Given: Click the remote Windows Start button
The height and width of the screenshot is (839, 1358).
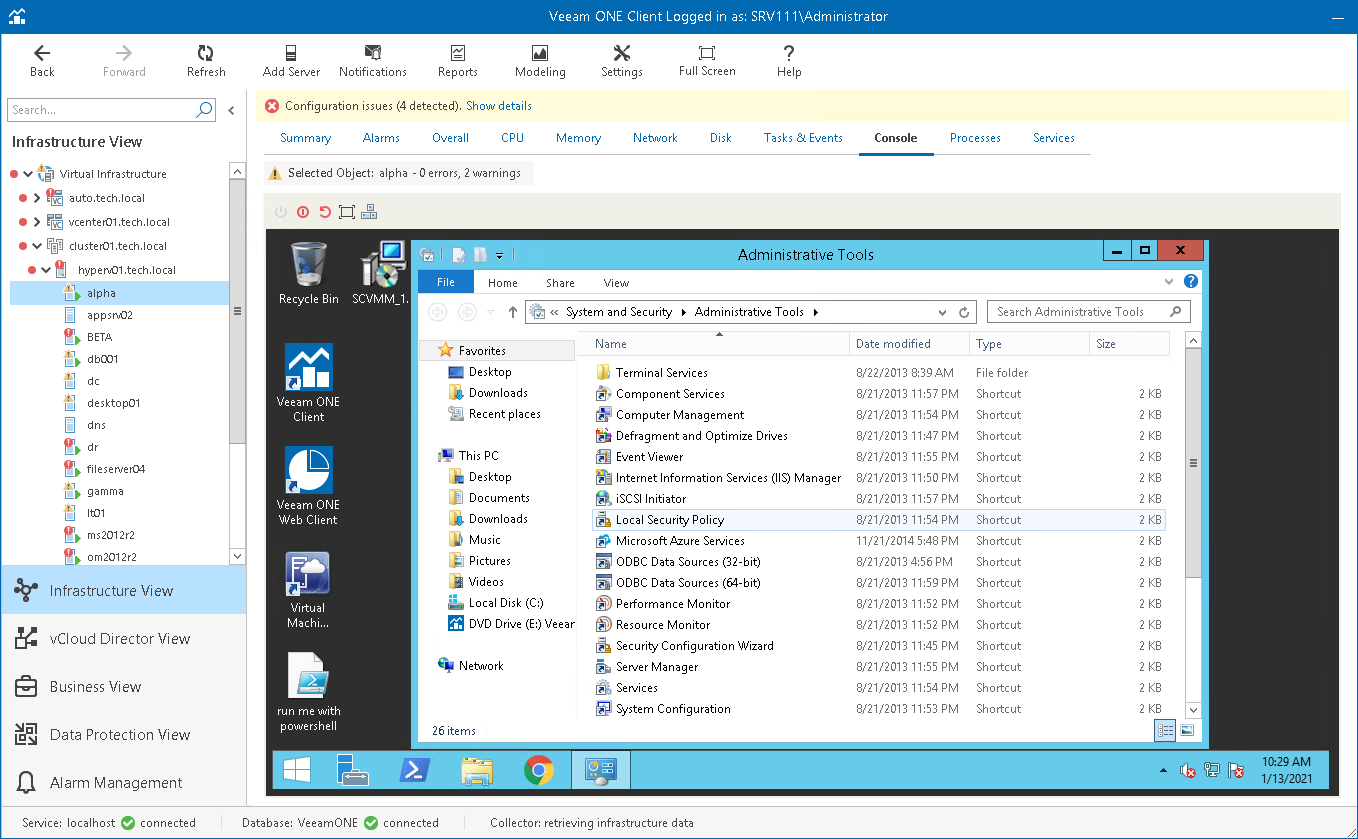Looking at the screenshot, I should 297,770.
